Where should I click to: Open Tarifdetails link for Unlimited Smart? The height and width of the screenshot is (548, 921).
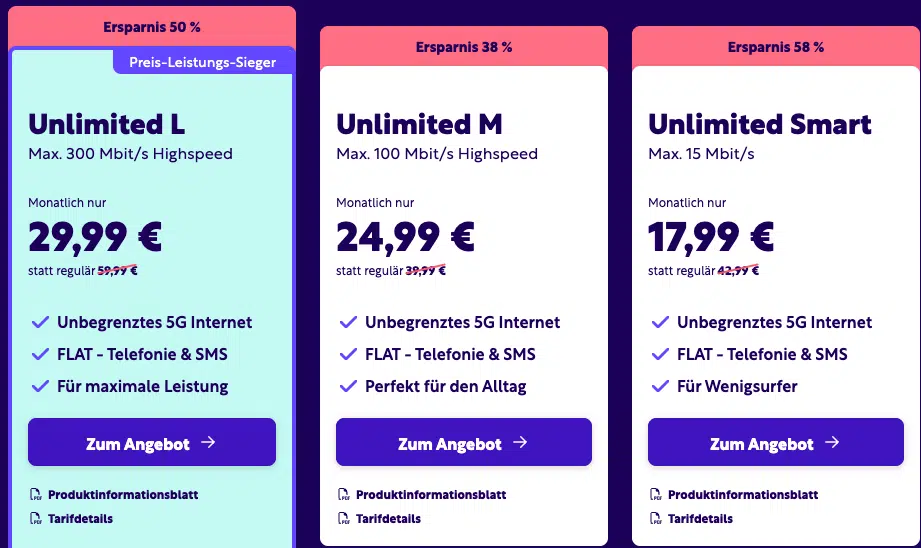point(700,519)
